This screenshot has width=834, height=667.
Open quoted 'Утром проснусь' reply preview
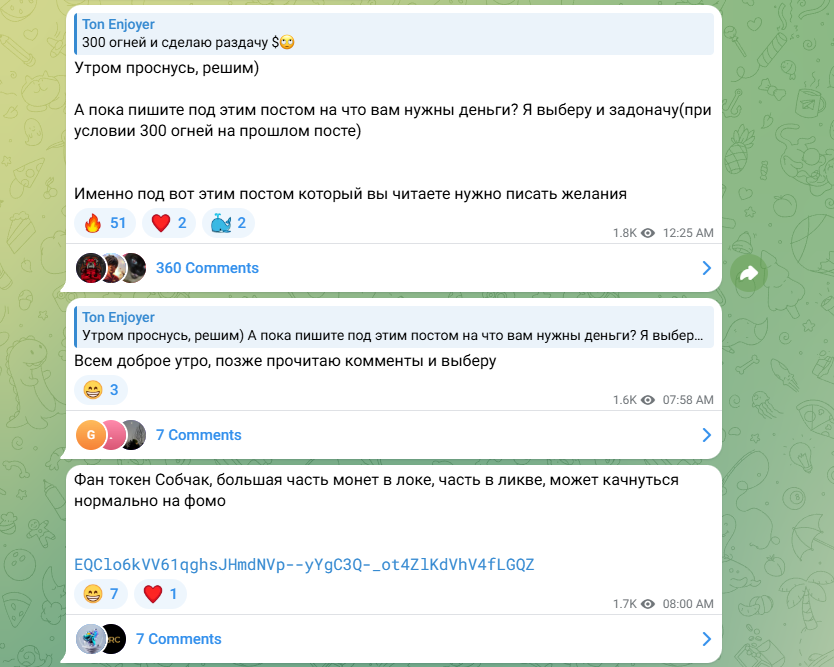coord(394,327)
